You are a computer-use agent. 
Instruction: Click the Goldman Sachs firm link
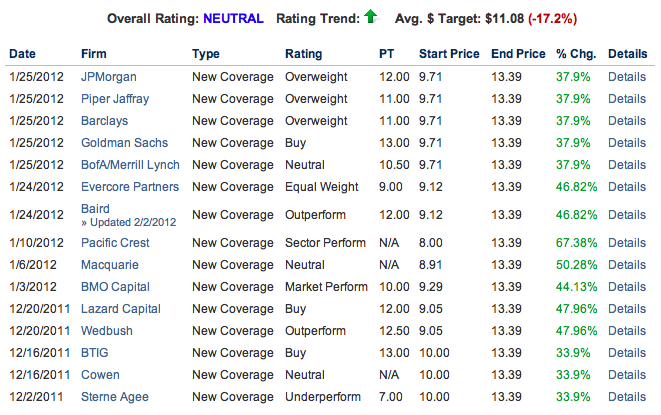(125, 142)
